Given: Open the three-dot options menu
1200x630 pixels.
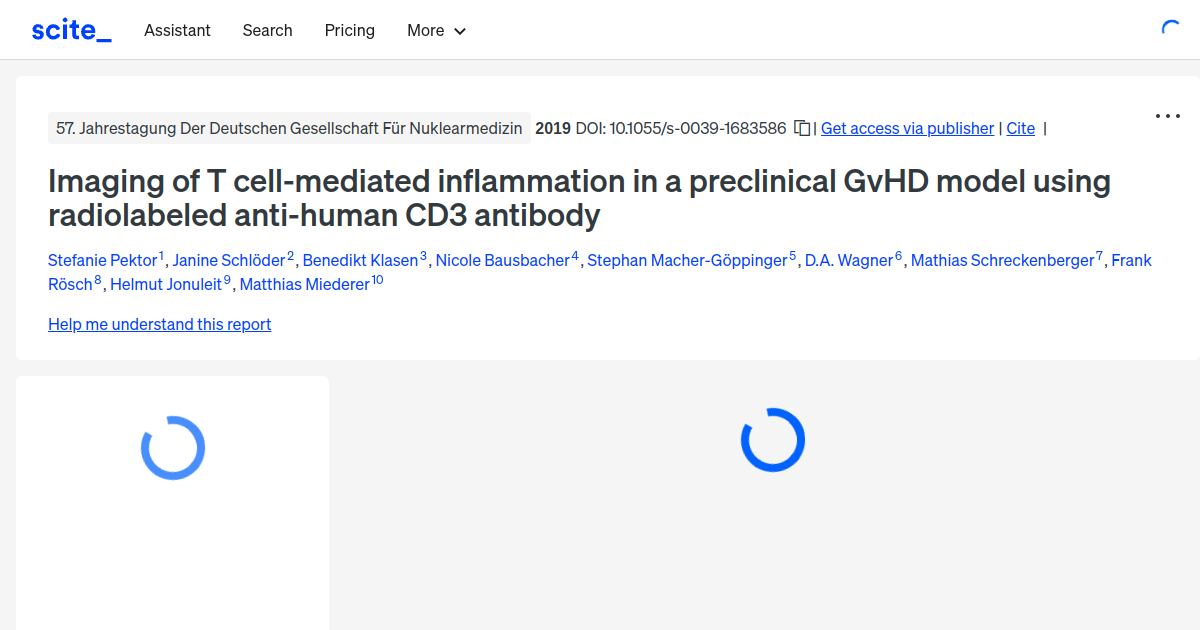Looking at the screenshot, I should tap(1167, 116).
